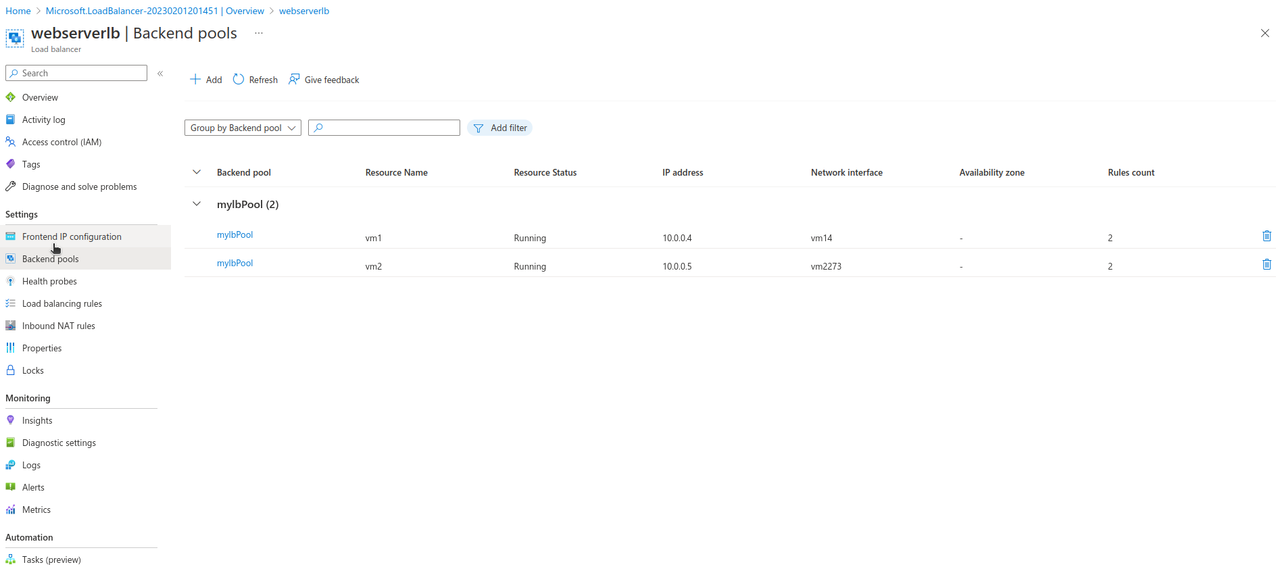Click the Diagnostic settings icon
This screenshot has height=575, width=1280.
point(11,442)
